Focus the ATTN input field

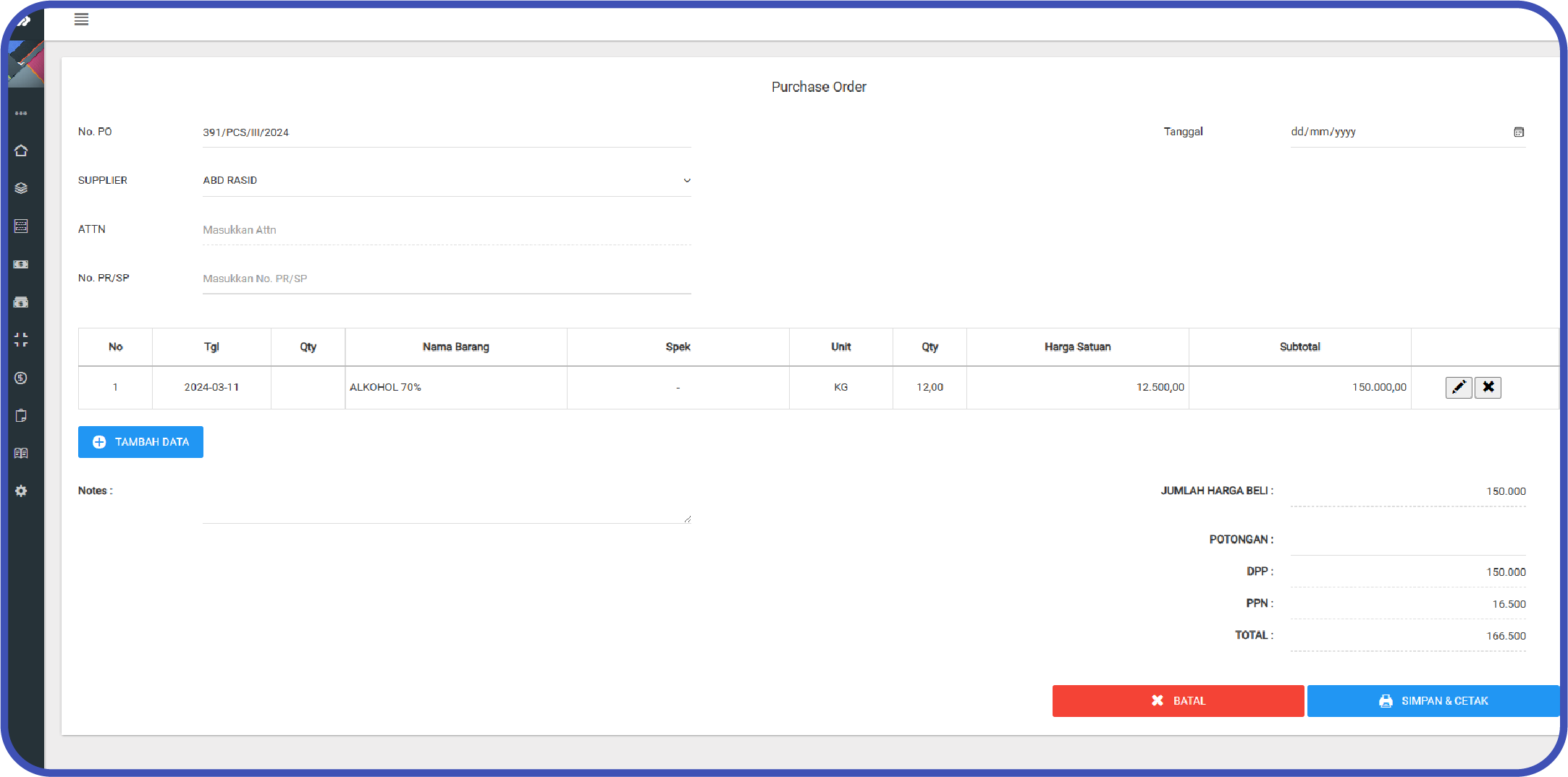coord(446,229)
